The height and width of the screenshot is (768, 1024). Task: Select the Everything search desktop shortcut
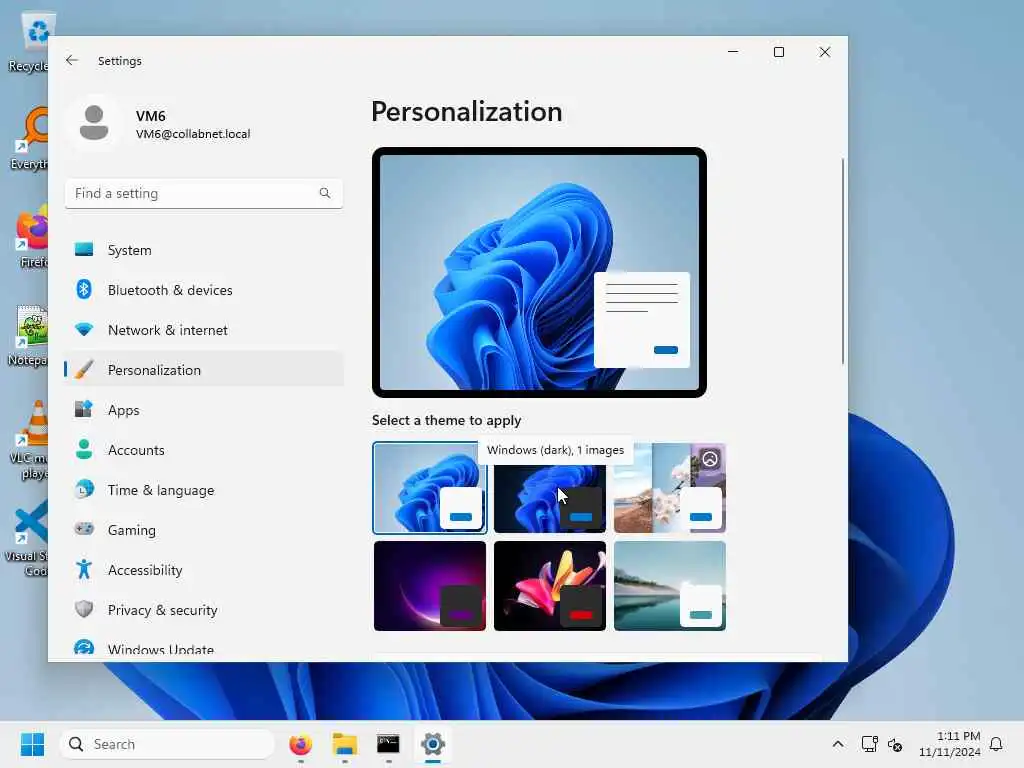pos(29,138)
